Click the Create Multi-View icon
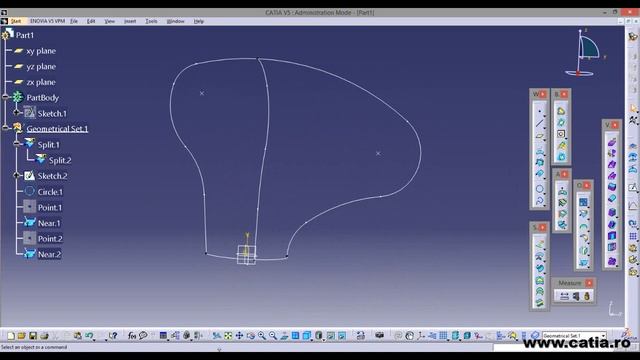The image size is (640, 360). tap(295, 336)
